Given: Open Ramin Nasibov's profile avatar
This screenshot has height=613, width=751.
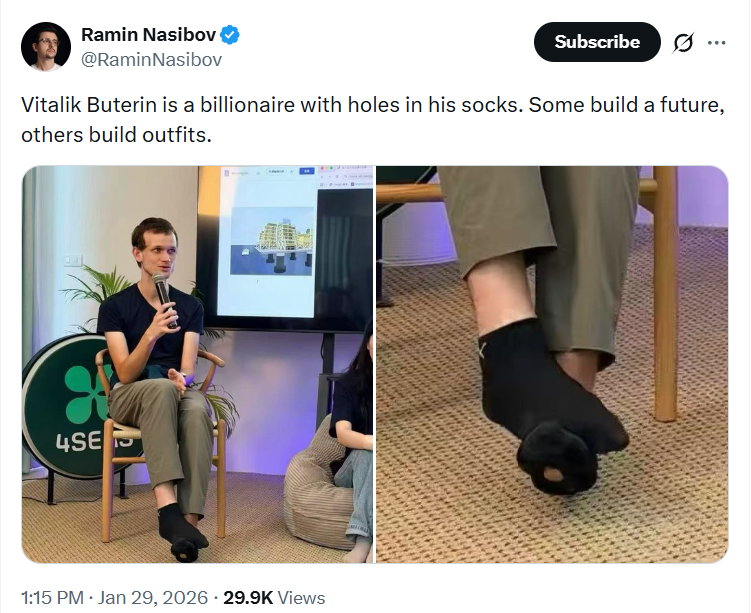Looking at the screenshot, I should [x=46, y=46].
